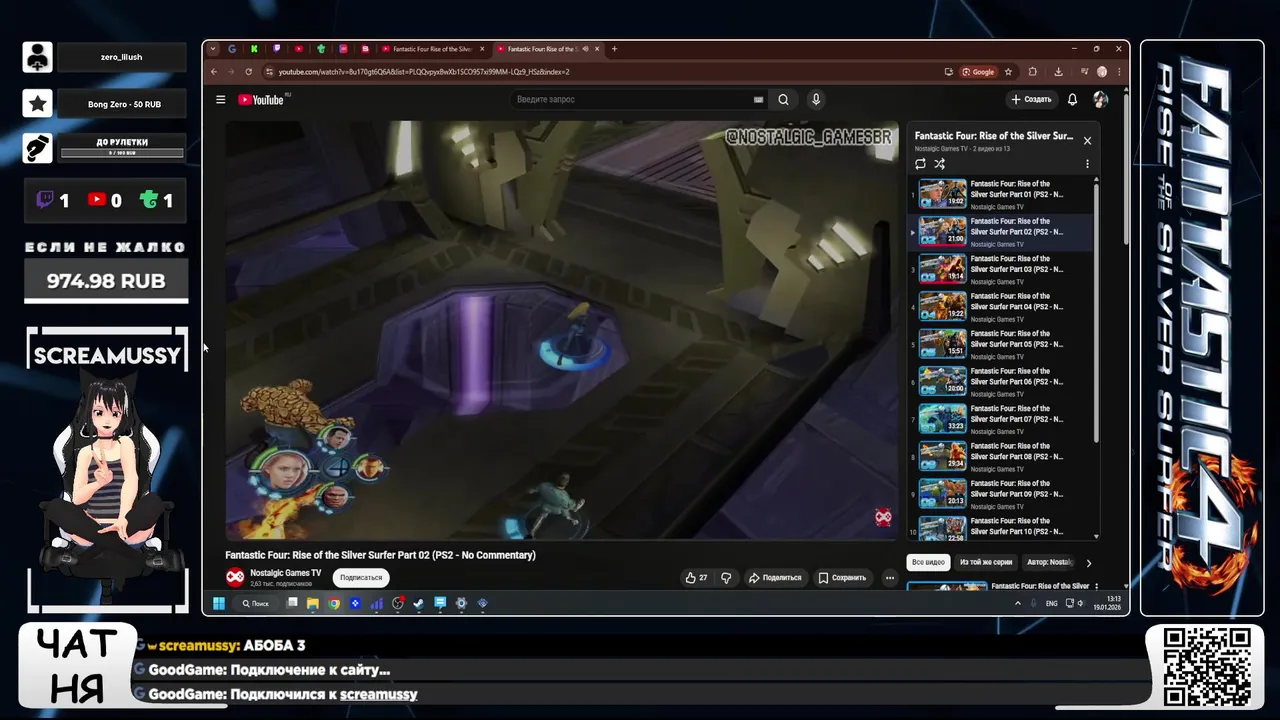Expand next filter chips with chevron arrow
The image size is (1280, 720).
(1088, 562)
